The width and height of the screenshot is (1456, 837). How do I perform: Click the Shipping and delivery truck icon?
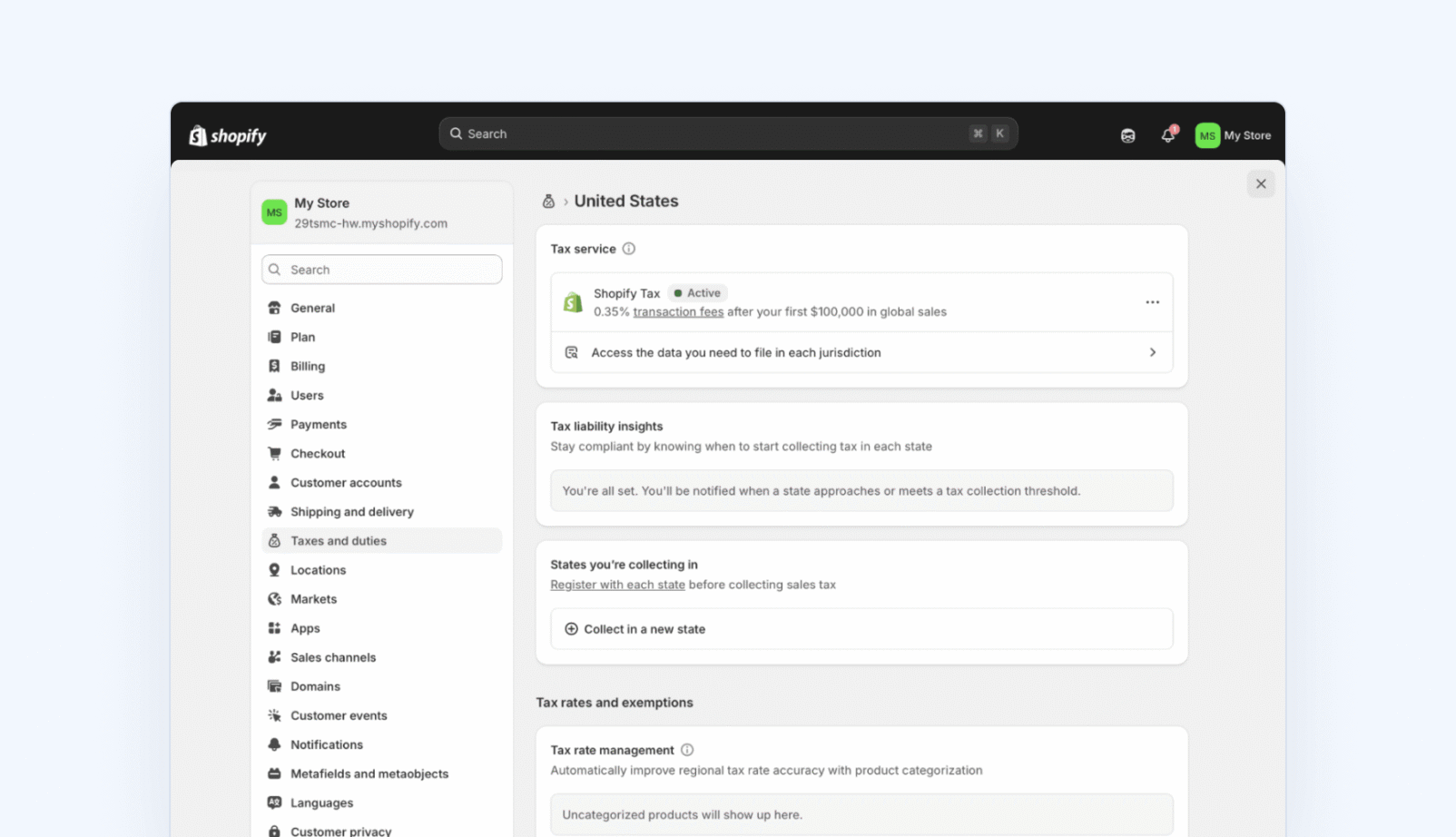(x=274, y=511)
